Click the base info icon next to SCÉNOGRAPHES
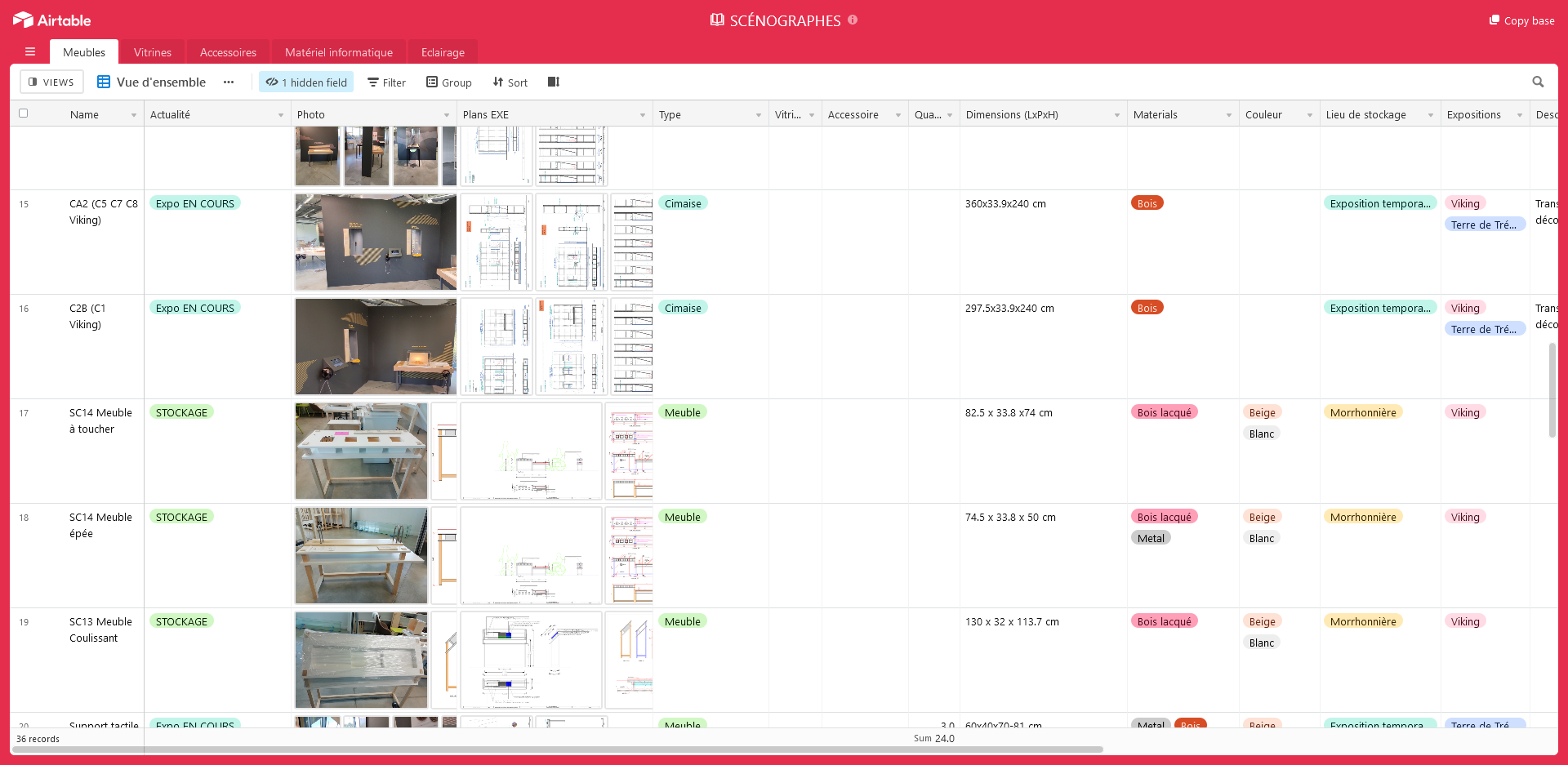The image size is (1568, 765). pyautogui.click(x=853, y=20)
